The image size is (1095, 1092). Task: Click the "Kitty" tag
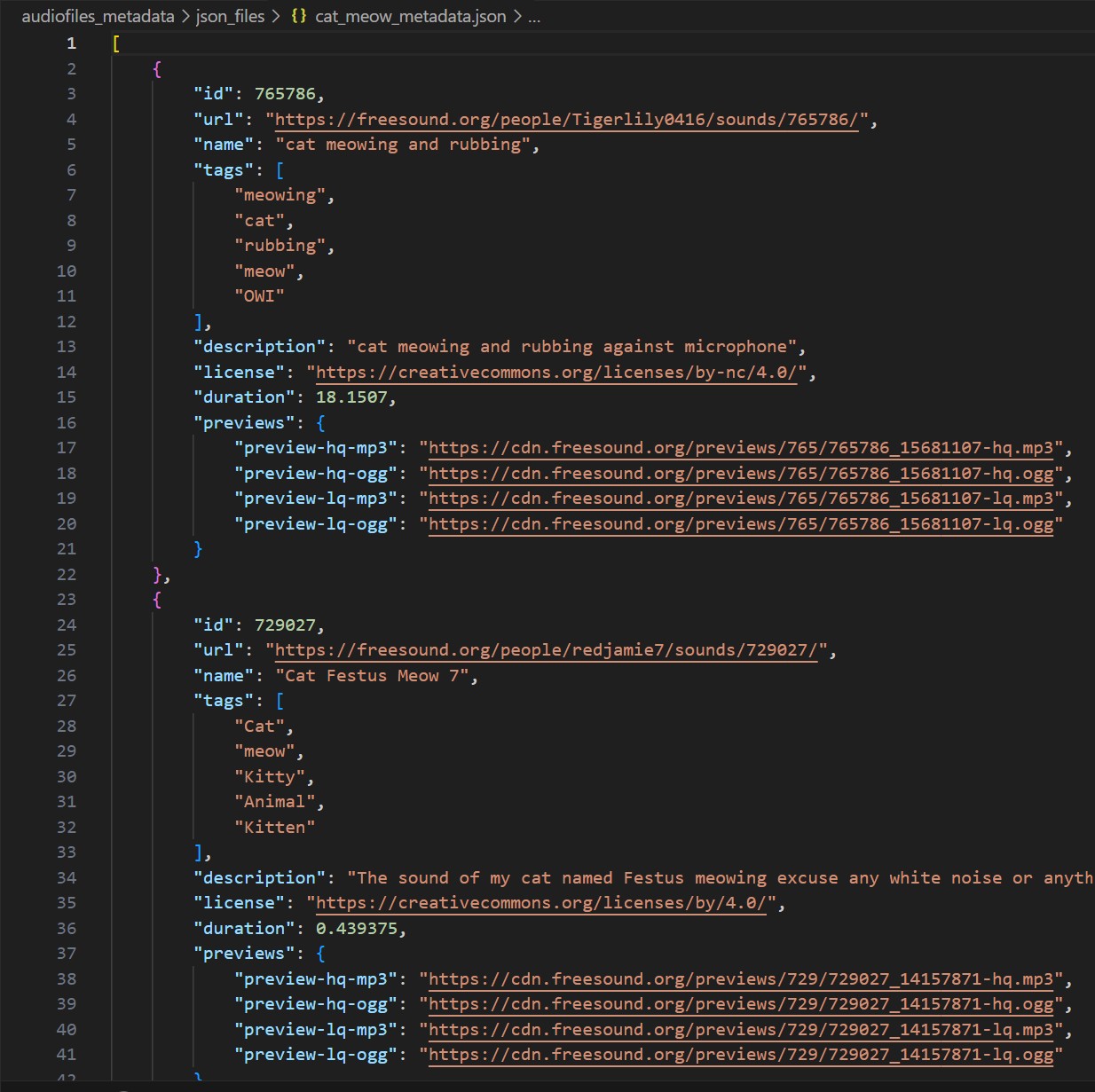(x=270, y=777)
